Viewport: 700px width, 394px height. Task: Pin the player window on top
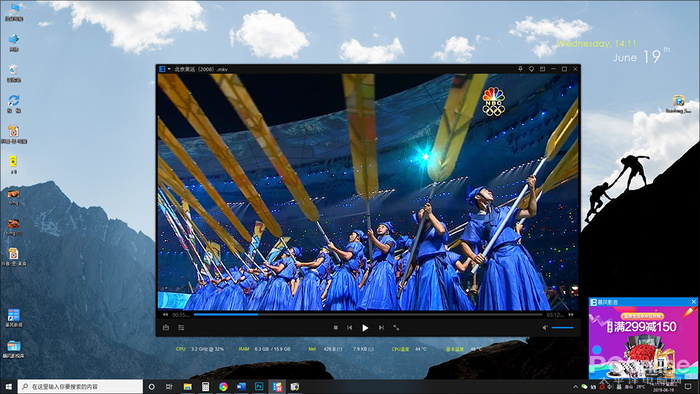point(520,69)
